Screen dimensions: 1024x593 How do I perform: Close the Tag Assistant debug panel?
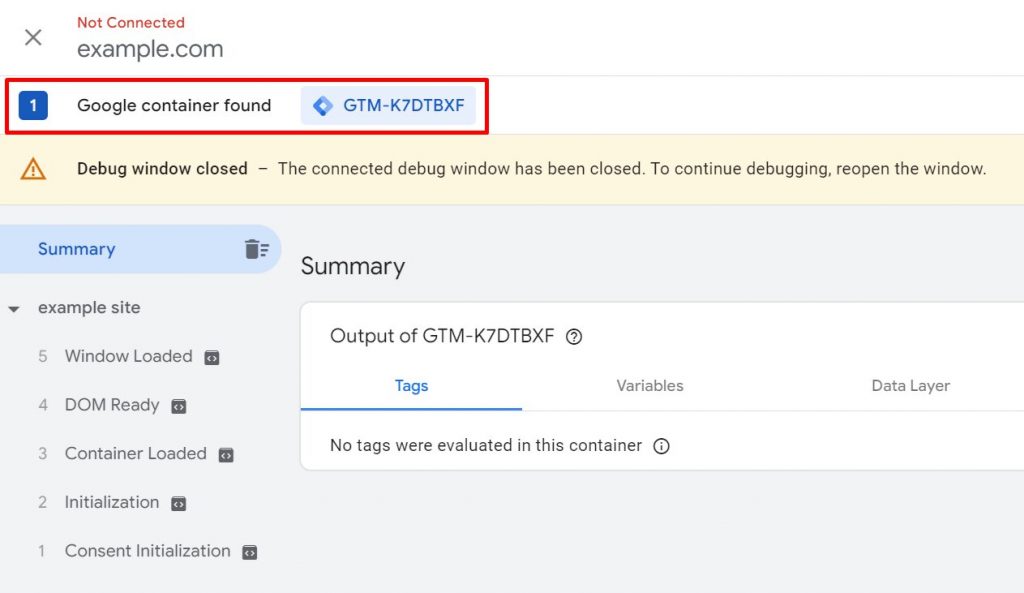click(x=33, y=37)
